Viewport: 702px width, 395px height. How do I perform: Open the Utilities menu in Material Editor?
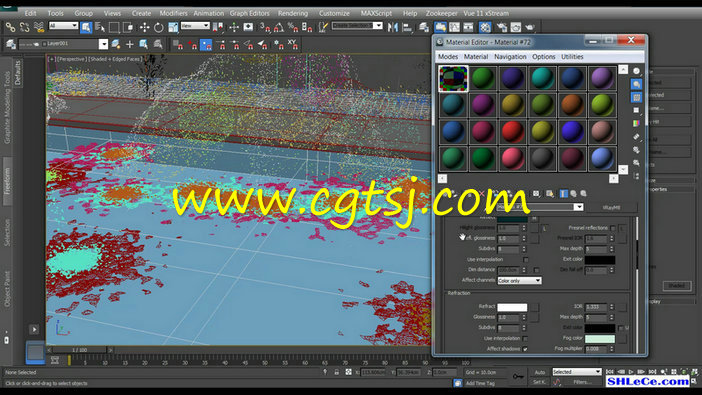coord(572,57)
